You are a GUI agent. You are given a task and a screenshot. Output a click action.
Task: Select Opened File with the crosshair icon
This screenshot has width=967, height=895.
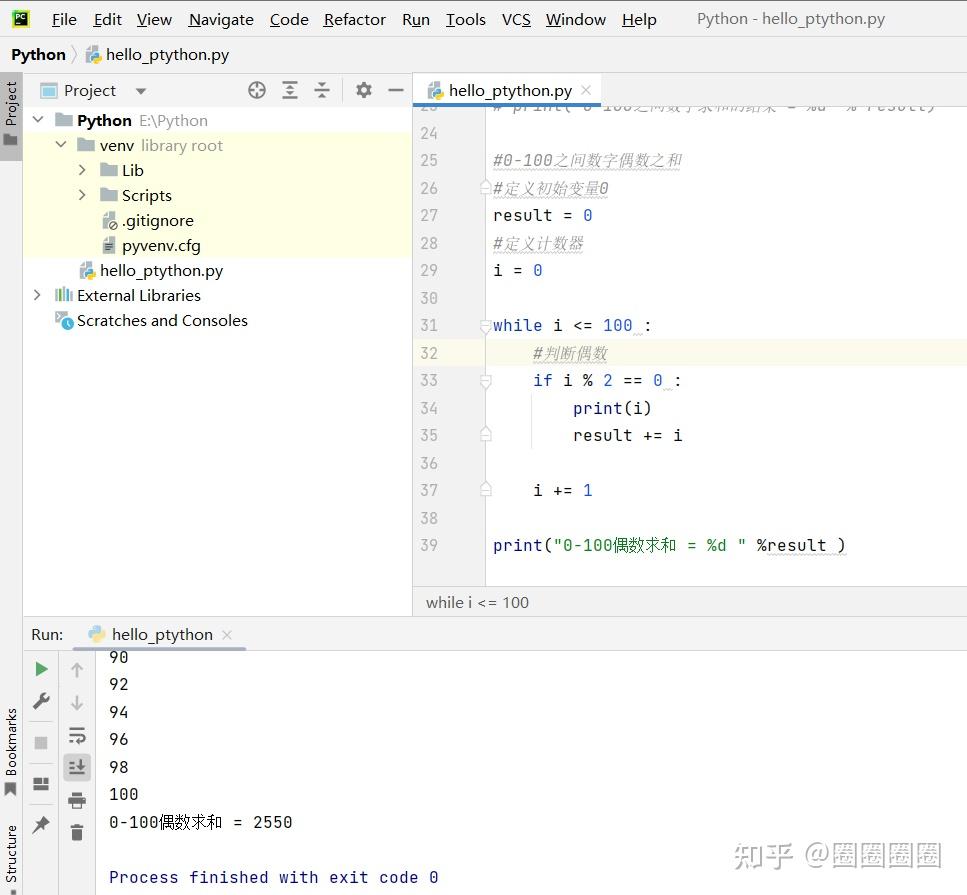pos(256,90)
